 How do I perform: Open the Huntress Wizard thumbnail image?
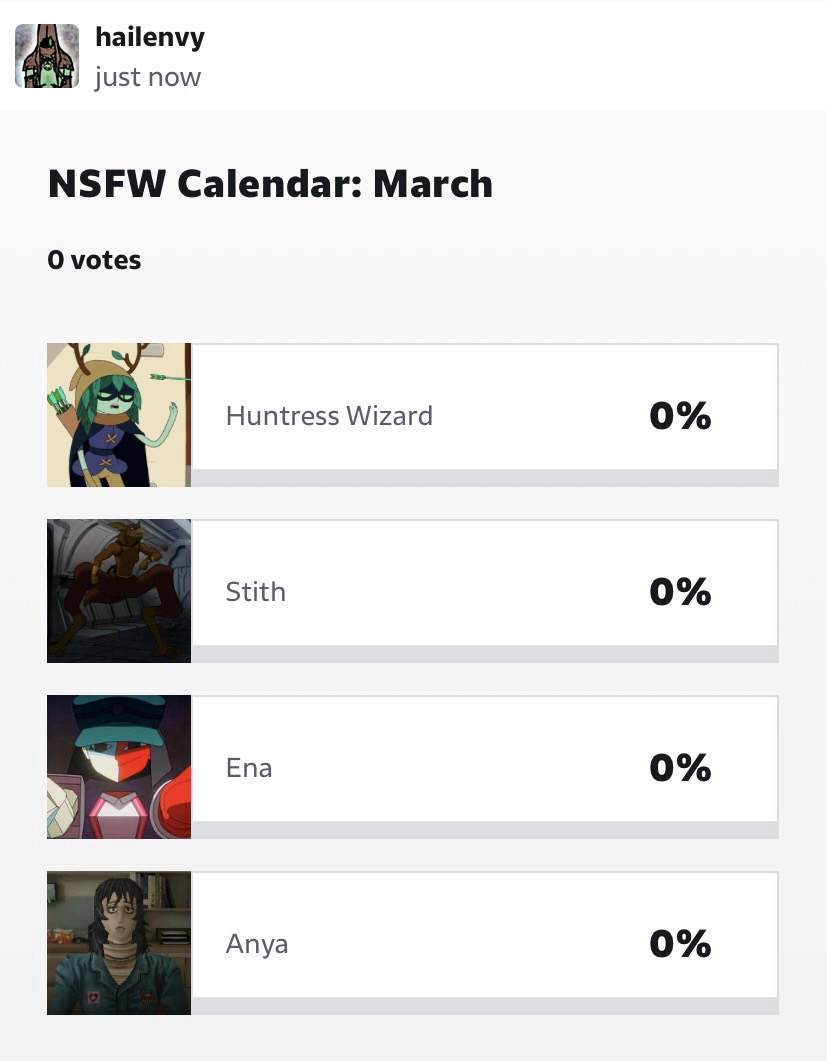click(119, 415)
